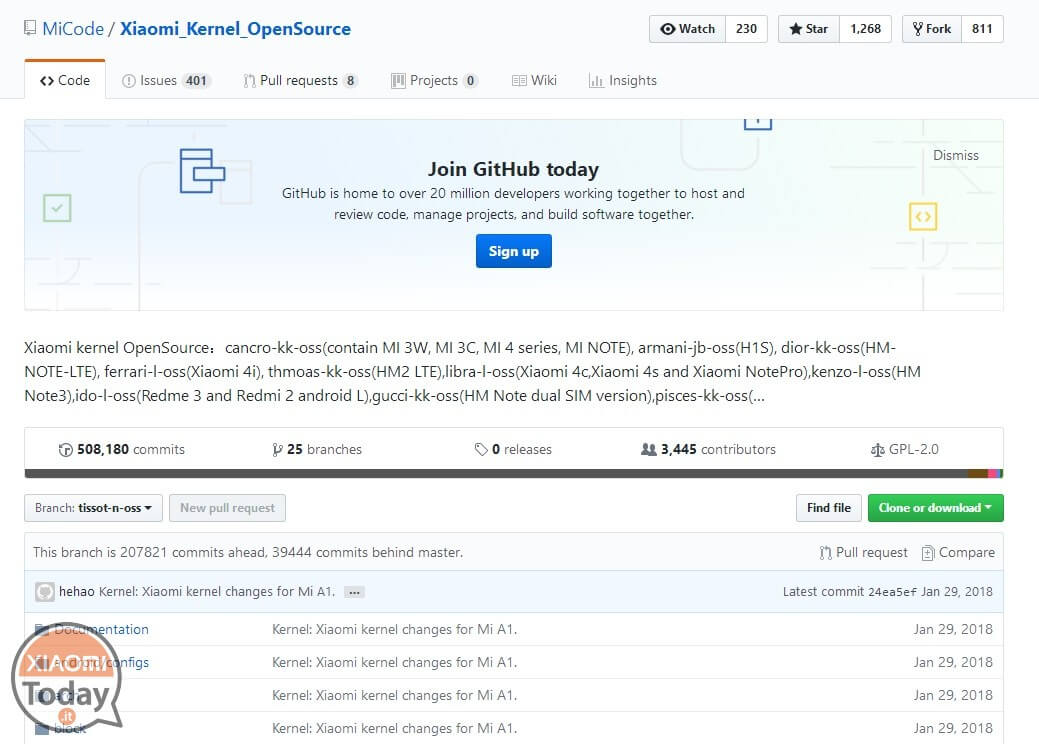1039x744 pixels.
Task: Open the MiCode owner link
Action: pos(73,29)
